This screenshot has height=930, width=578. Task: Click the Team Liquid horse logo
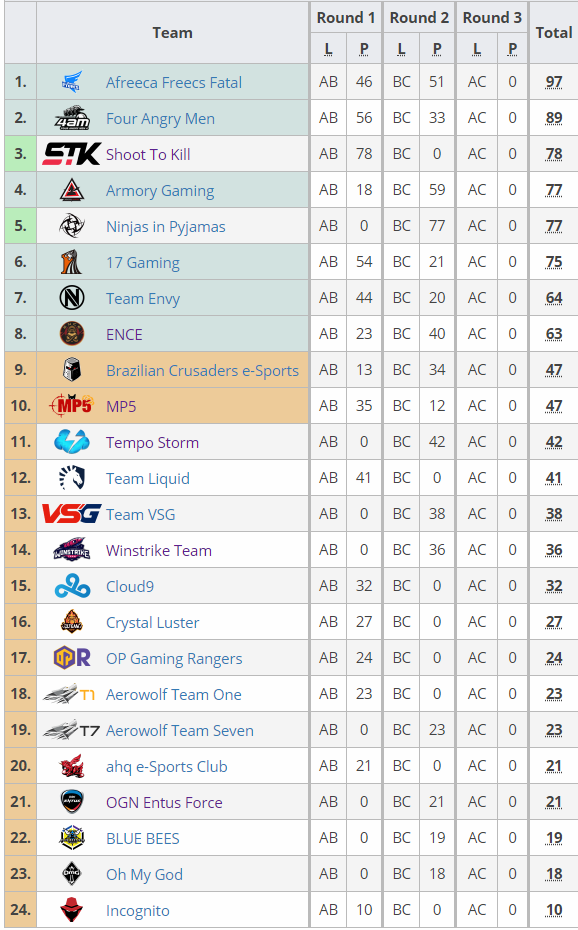[x=72, y=478]
